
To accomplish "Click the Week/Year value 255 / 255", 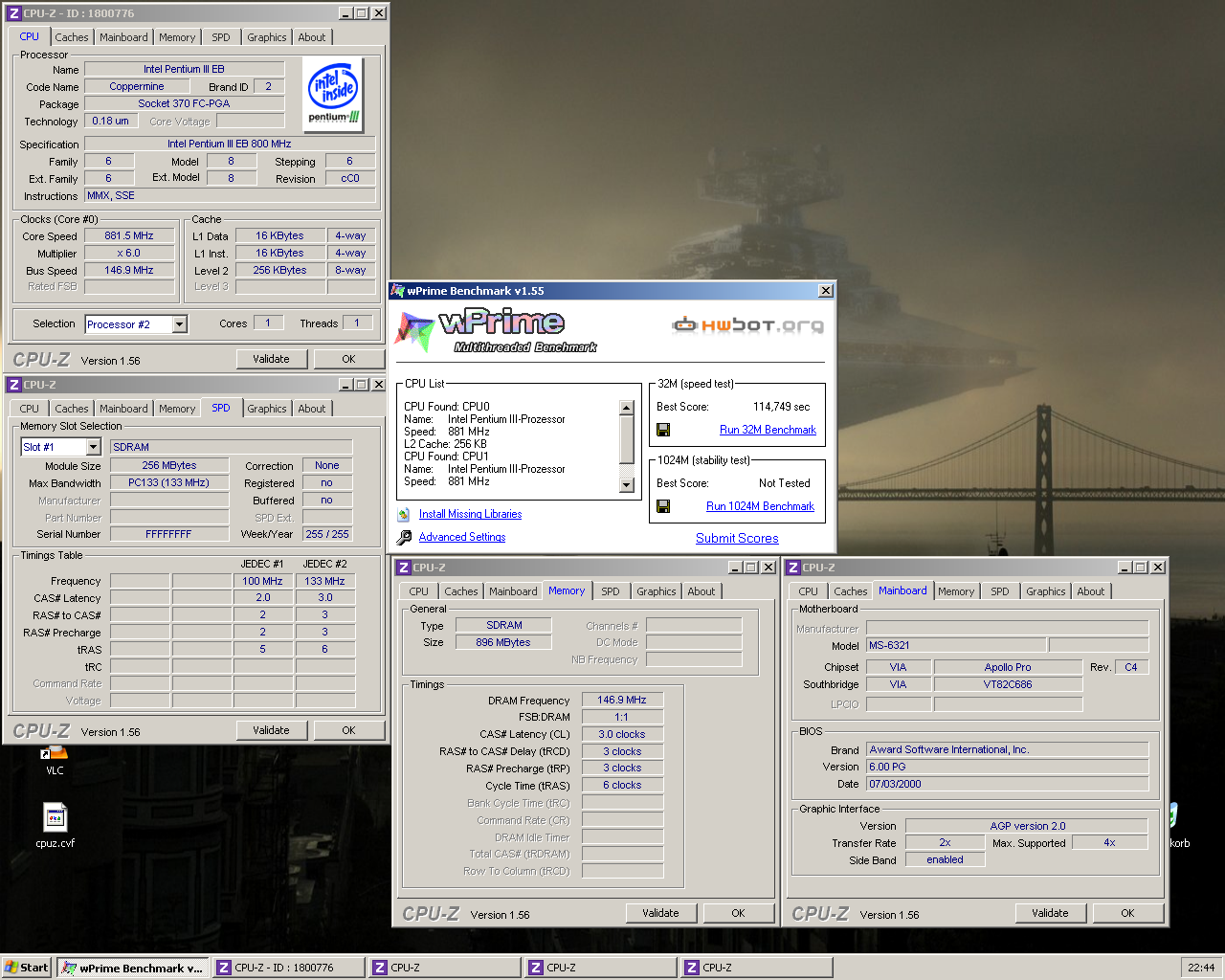I will coord(327,534).
